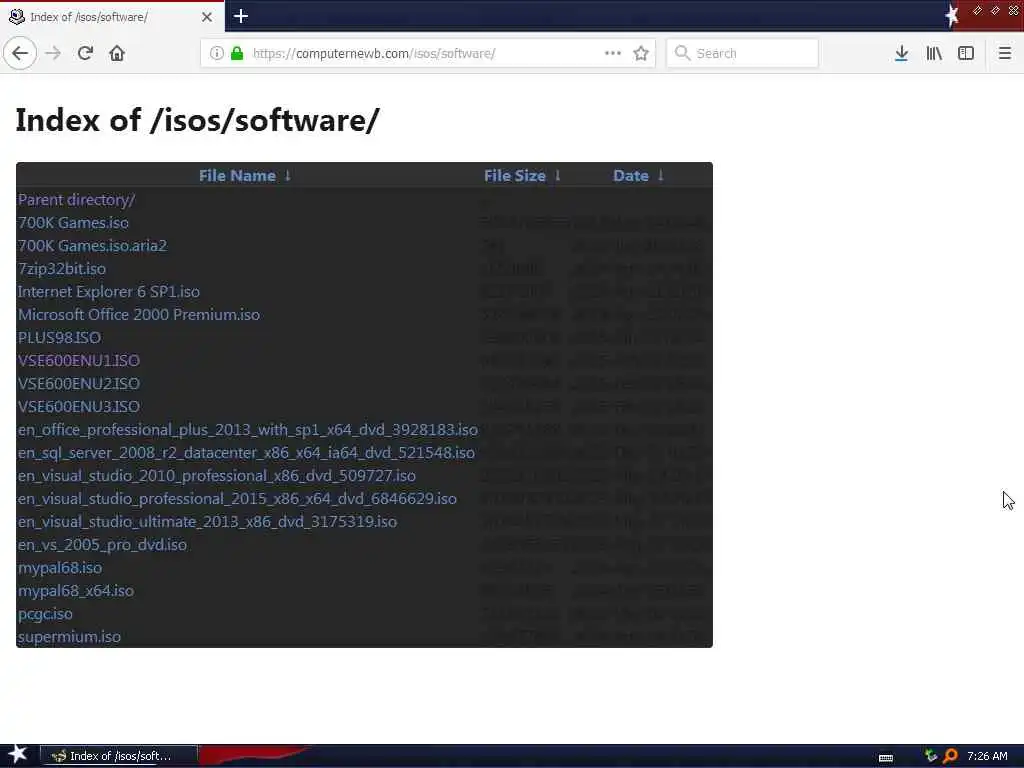Toggle the browser sidebar
Image resolution: width=1024 pixels, height=768 pixels.
click(966, 53)
